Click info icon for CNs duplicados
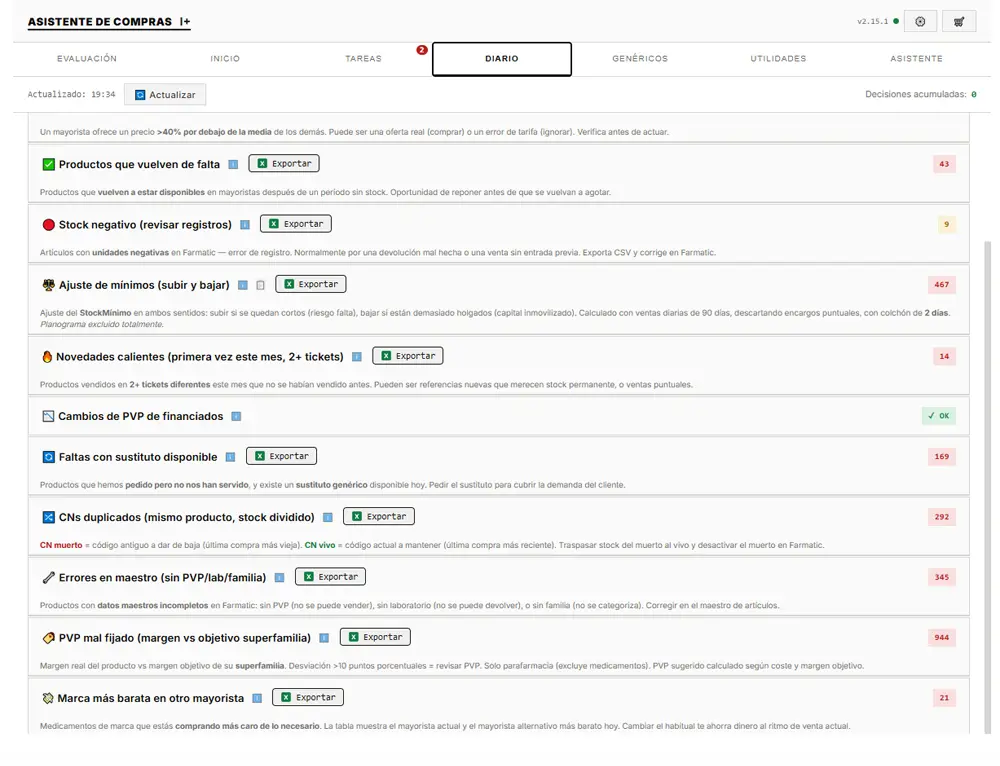This screenshot has height=766, width=1000. [x=328, y=517]
